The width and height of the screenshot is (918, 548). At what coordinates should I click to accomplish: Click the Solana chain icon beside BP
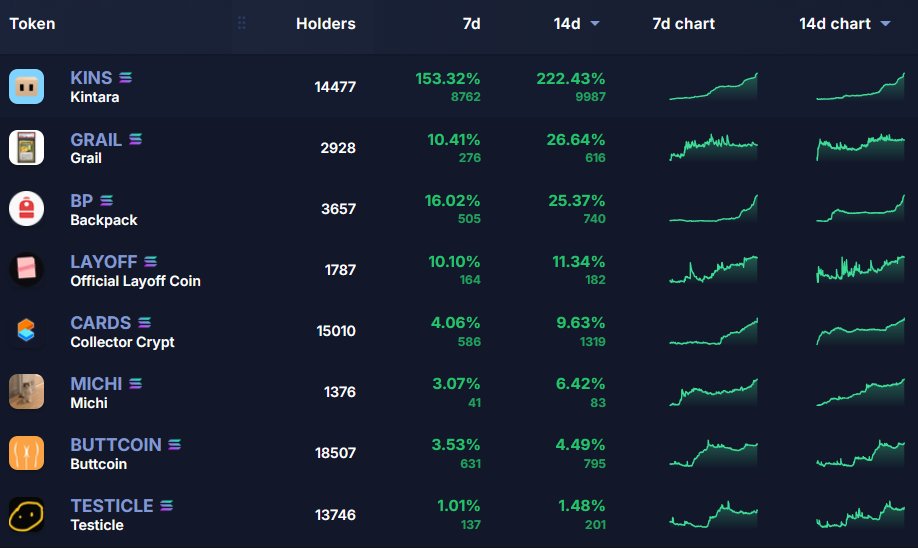coord(106,200)
